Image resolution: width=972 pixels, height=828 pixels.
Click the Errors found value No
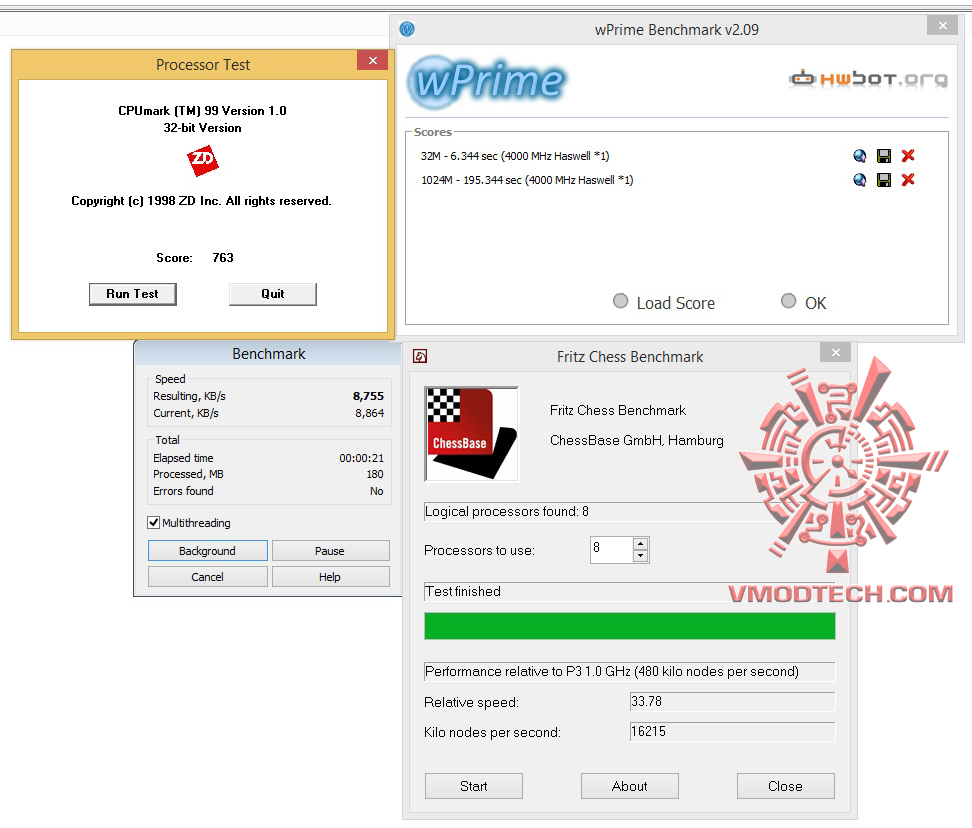pyautogui.click(x=377, y=491)
